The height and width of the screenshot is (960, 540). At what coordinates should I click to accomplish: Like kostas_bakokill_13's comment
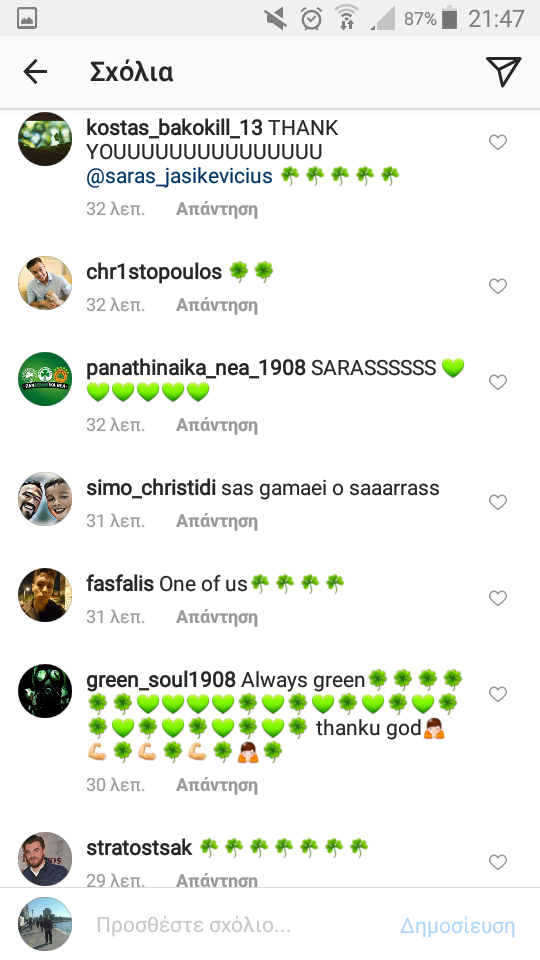tap(498, 142)
